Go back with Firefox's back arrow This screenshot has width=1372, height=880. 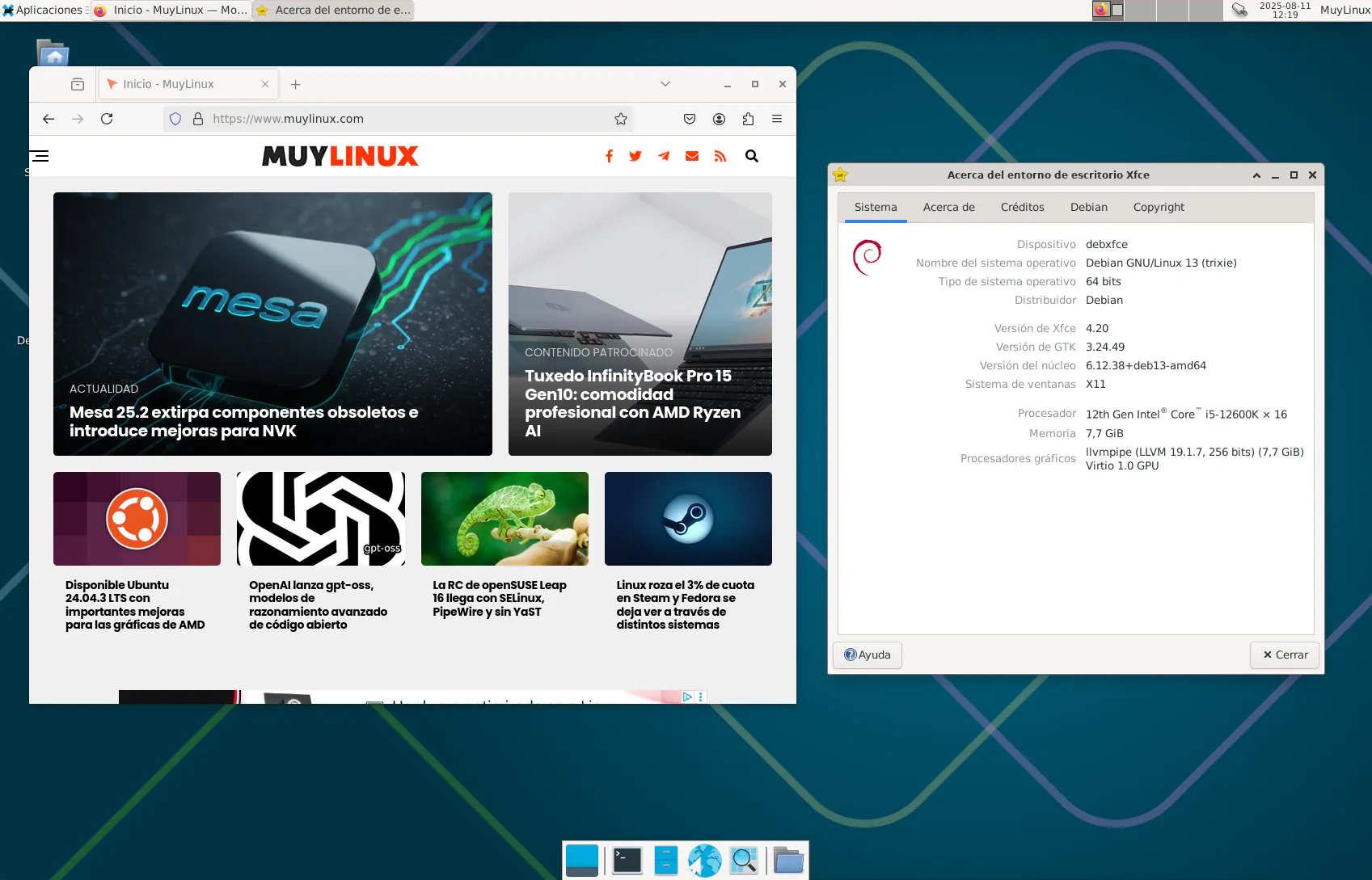[49, 119]
